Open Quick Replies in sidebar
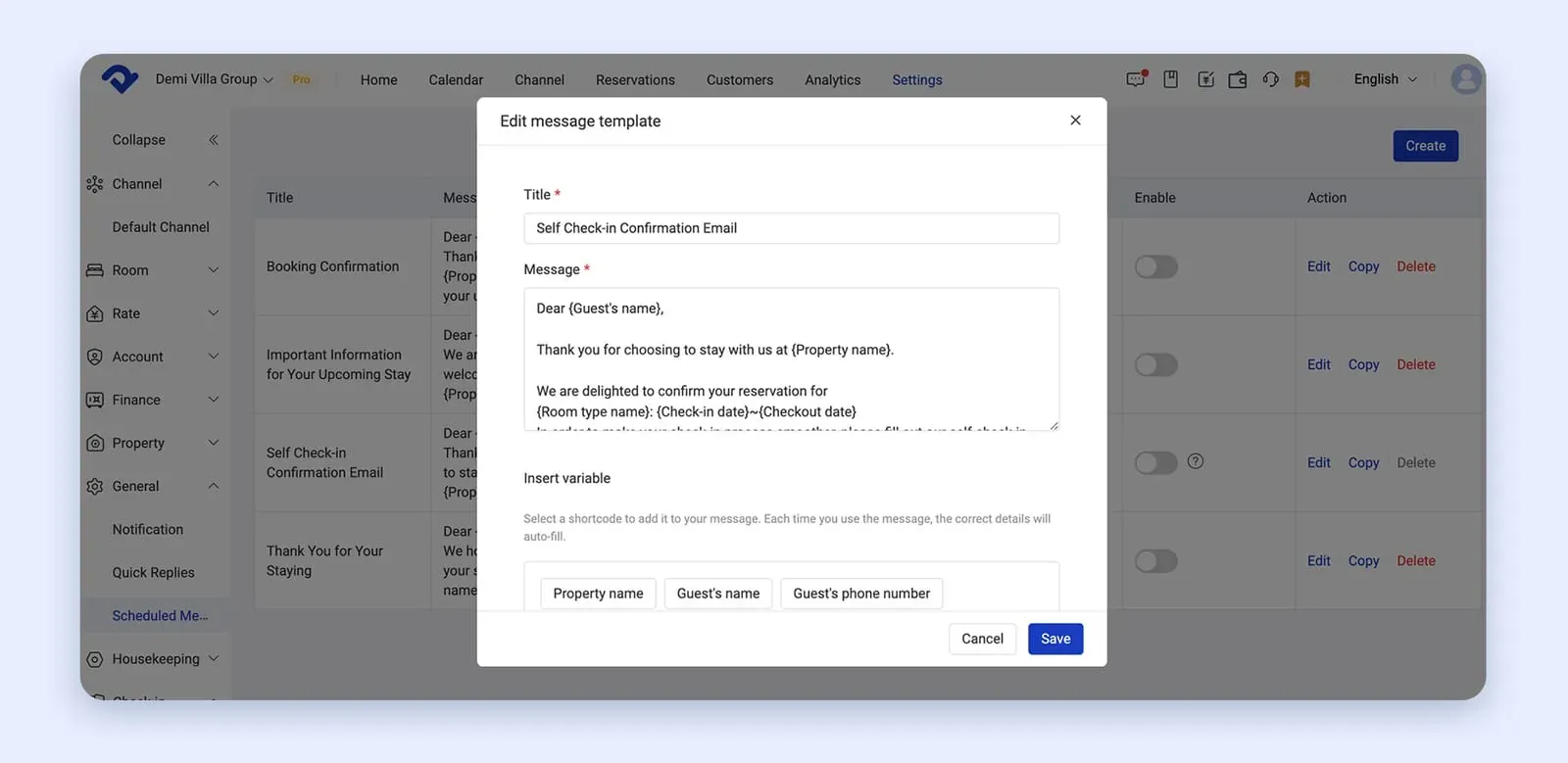Image resolution: width=1568 pixels, height=763 pixels. 153,572
